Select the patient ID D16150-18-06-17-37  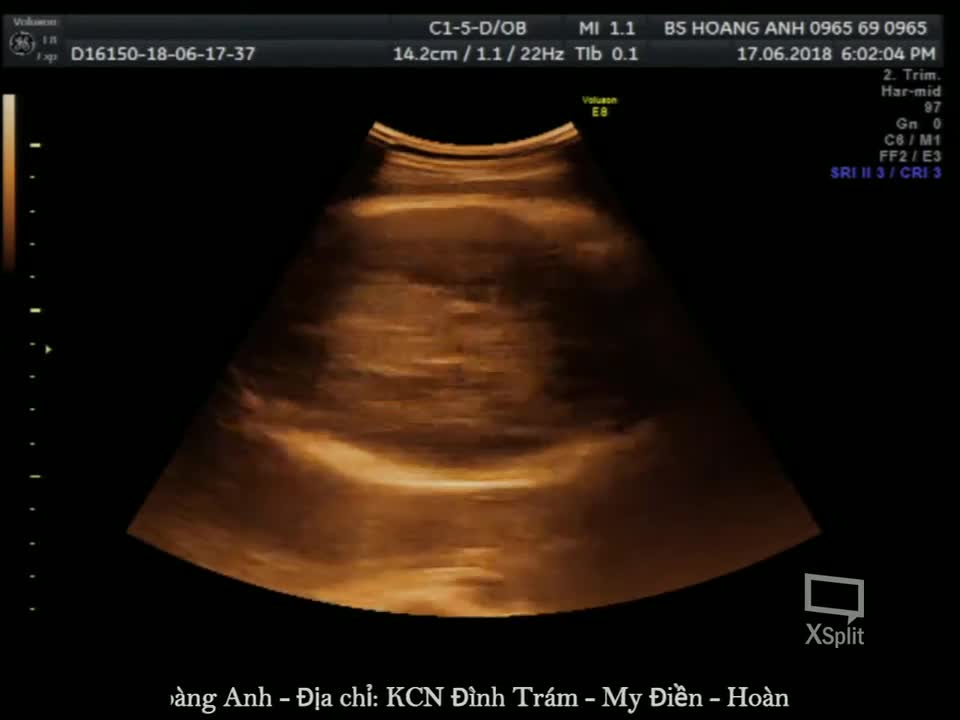click(x=163, y=54)
